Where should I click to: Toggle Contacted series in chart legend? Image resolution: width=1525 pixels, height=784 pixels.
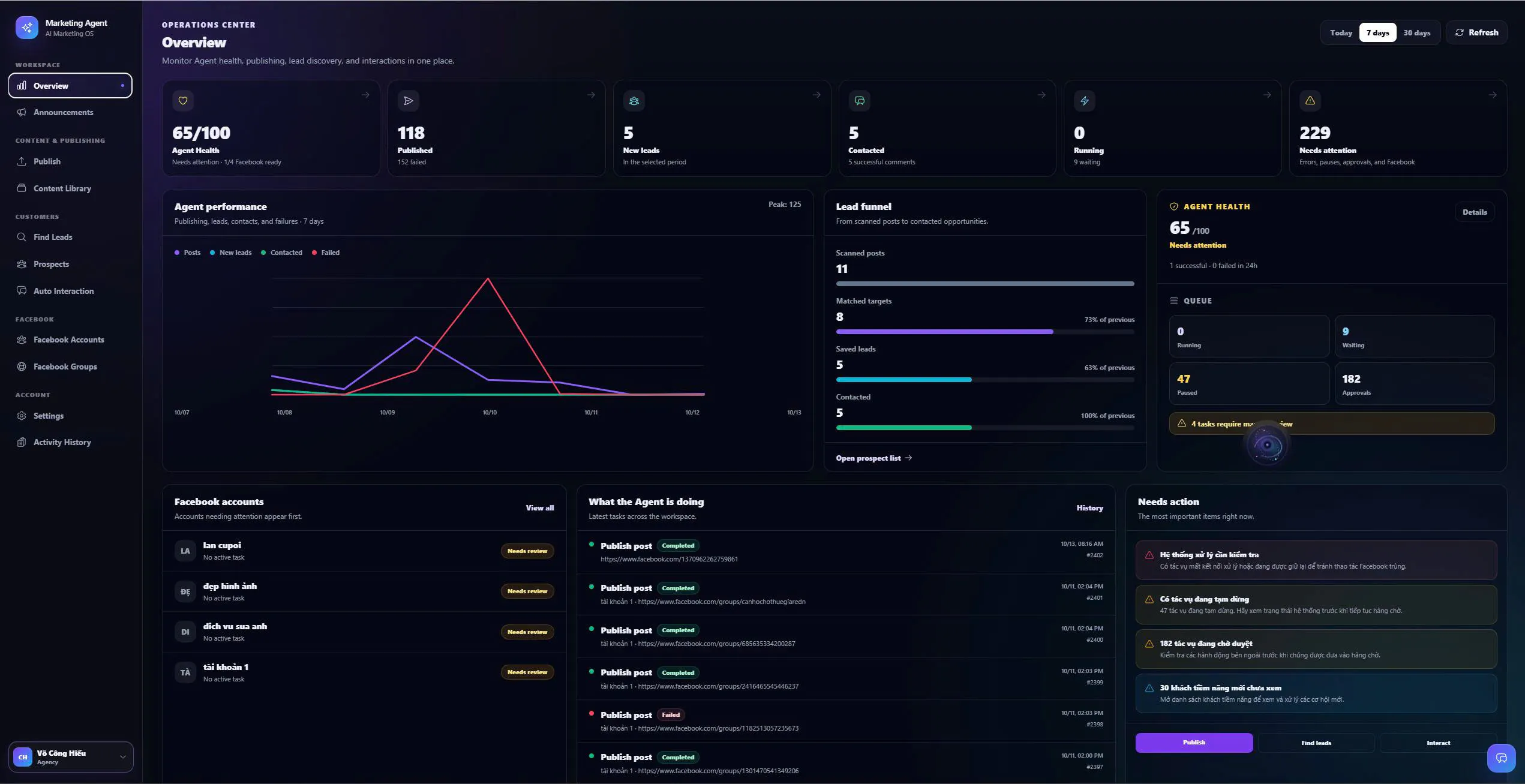point(281,253)
